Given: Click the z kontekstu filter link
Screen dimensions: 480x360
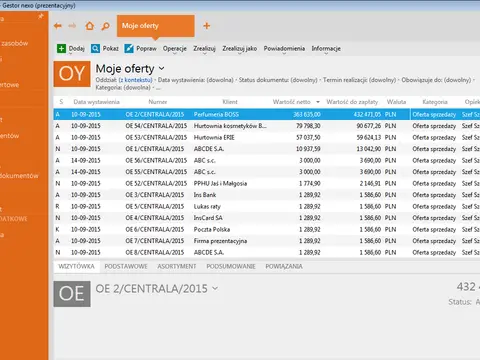Looking at the screenshot, I should pyautogui.click(x=135, y=80).
